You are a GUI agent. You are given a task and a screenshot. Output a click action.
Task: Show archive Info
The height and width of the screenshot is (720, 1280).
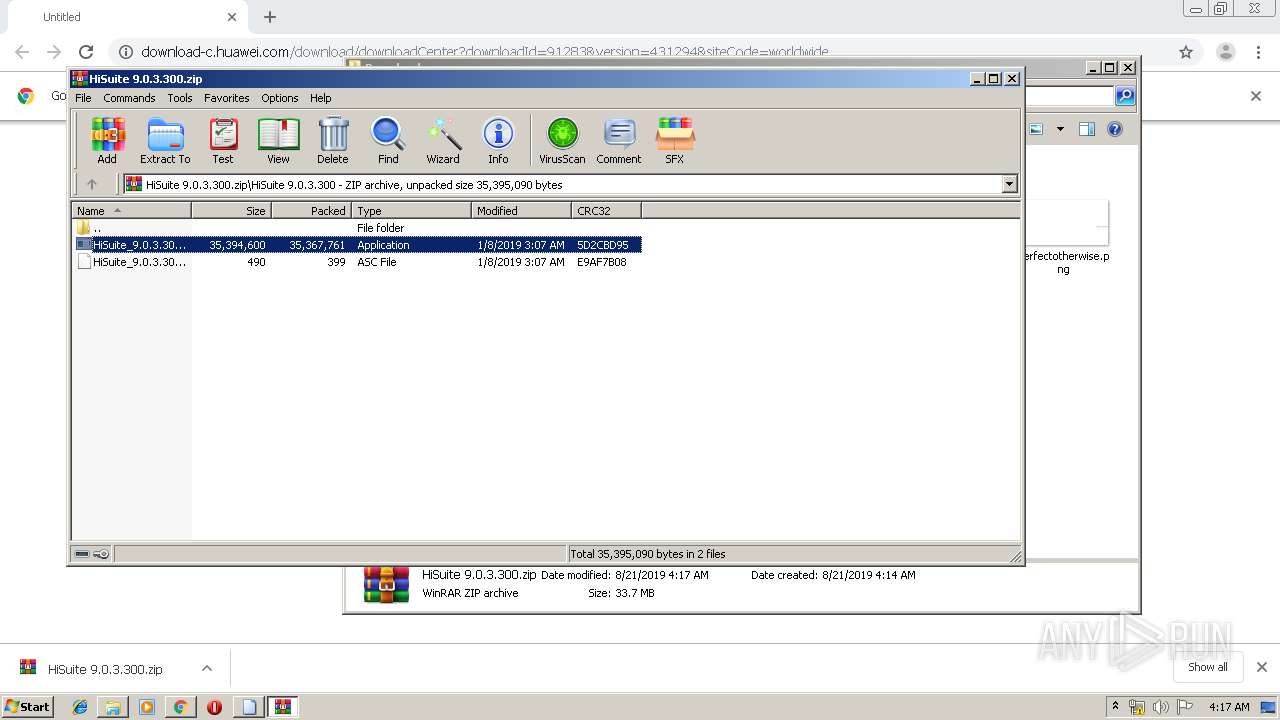click(498, 140)
